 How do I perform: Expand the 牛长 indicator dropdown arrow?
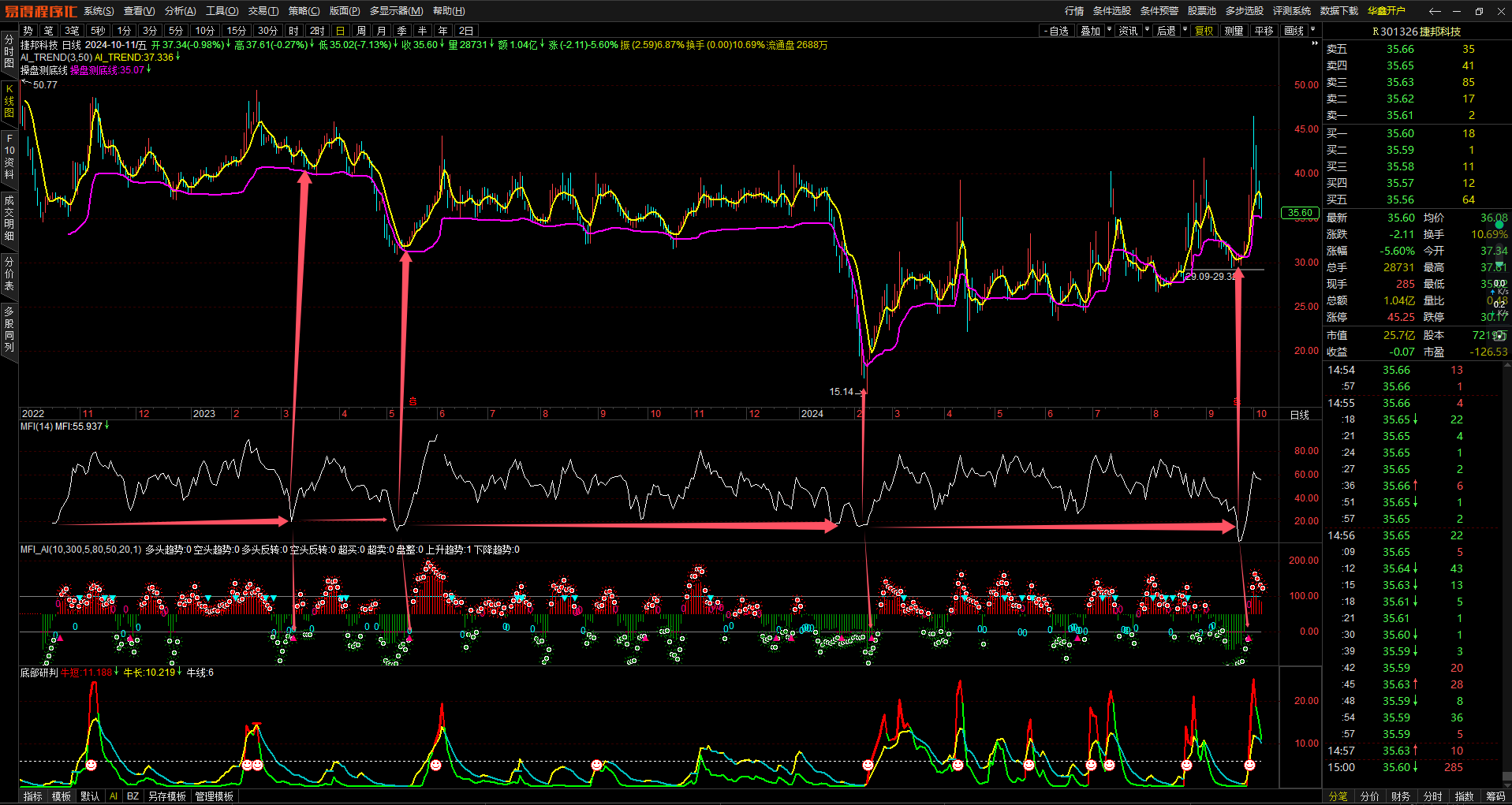180,673
